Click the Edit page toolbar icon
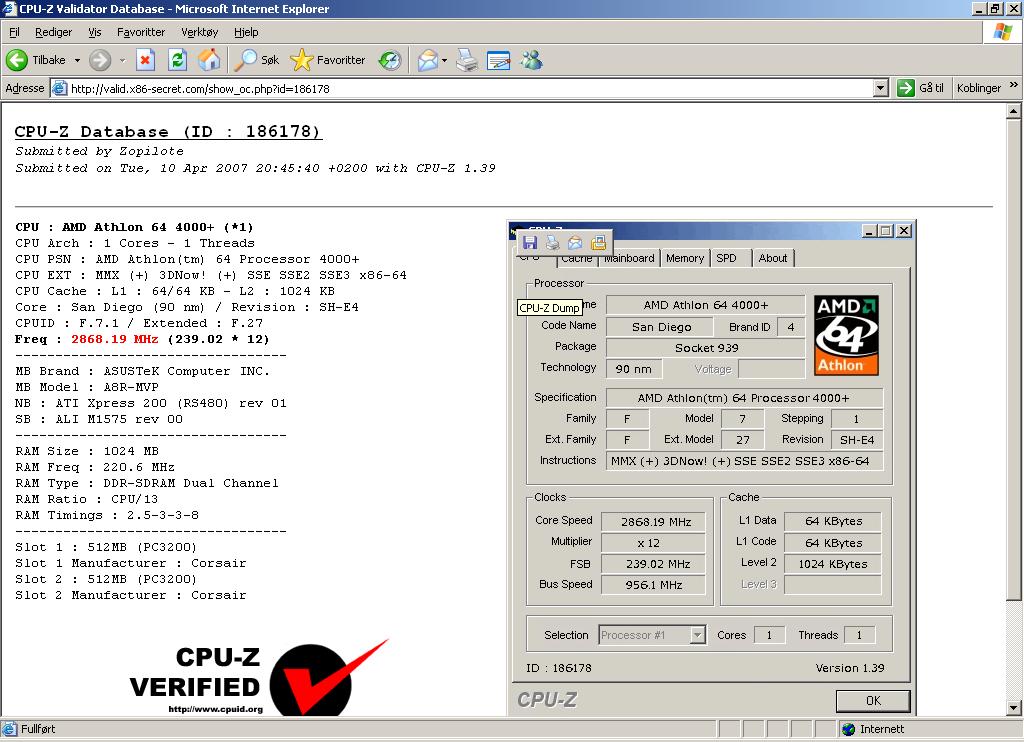1024x742 pixels. (x=498, y=60)
